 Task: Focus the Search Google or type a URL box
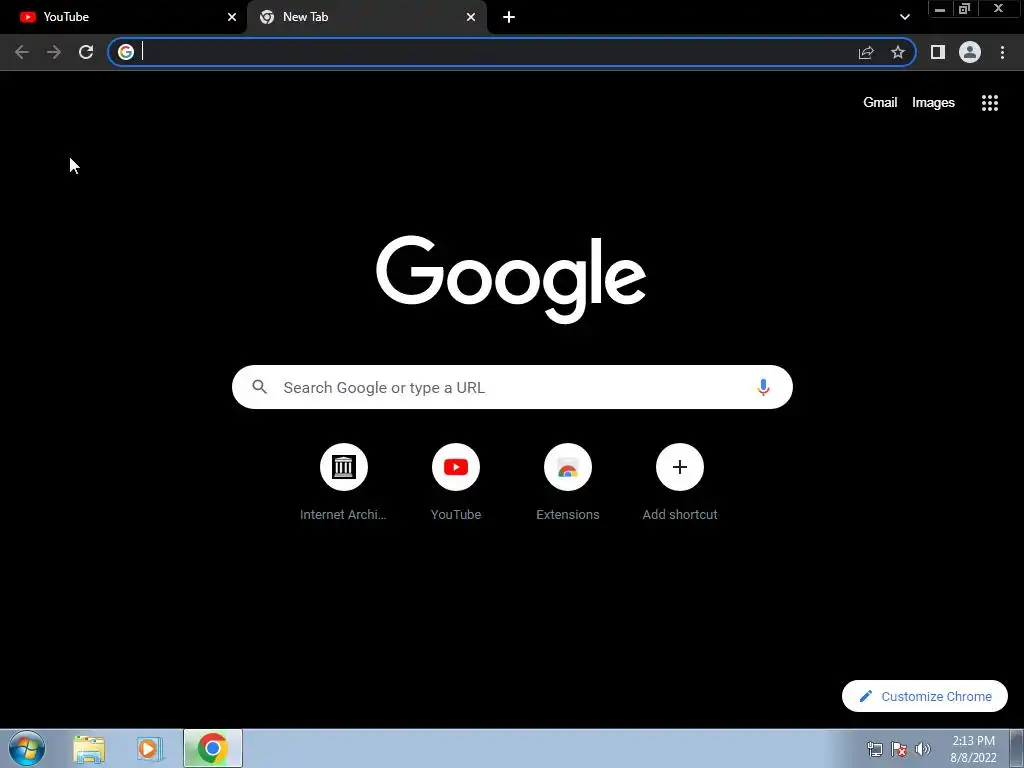512,387
